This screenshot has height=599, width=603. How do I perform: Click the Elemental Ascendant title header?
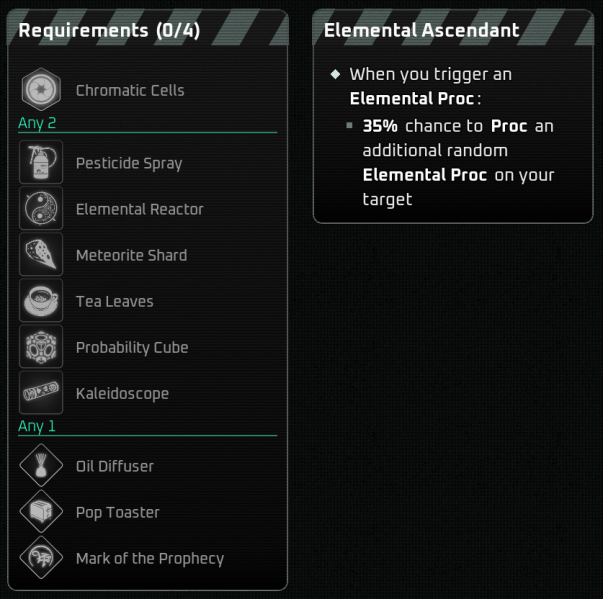(x=421, y=31)
